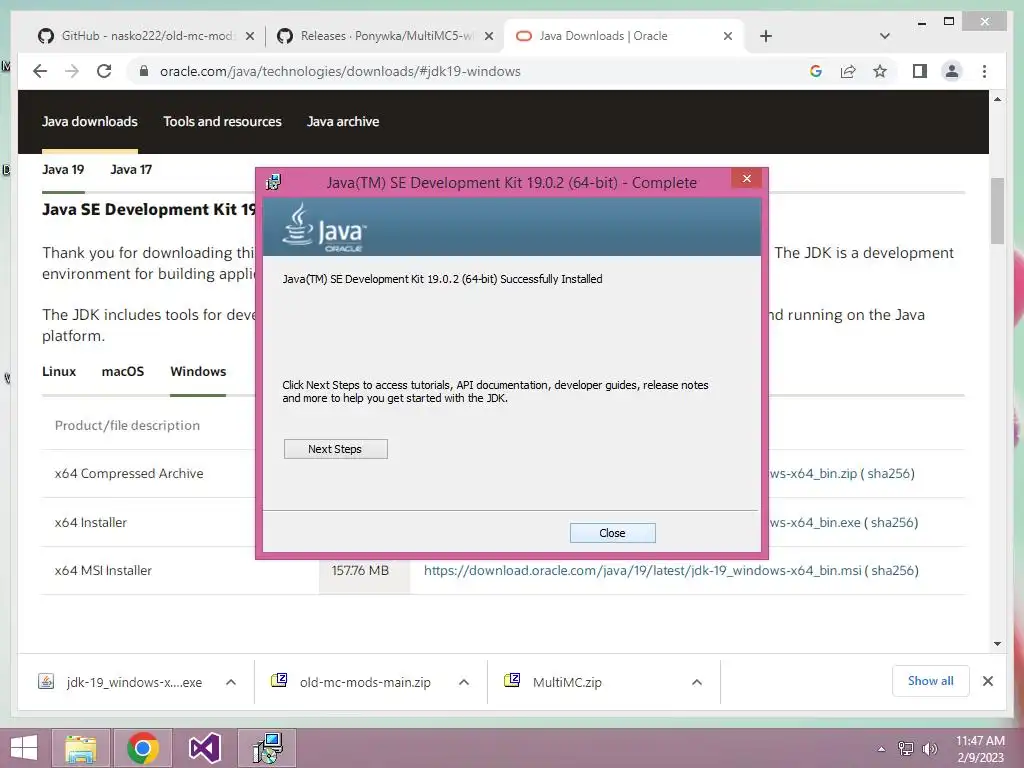Click x64 Compressed Archive row label
This screenshot has width=1024, height=768.
[x=129, y=473]
